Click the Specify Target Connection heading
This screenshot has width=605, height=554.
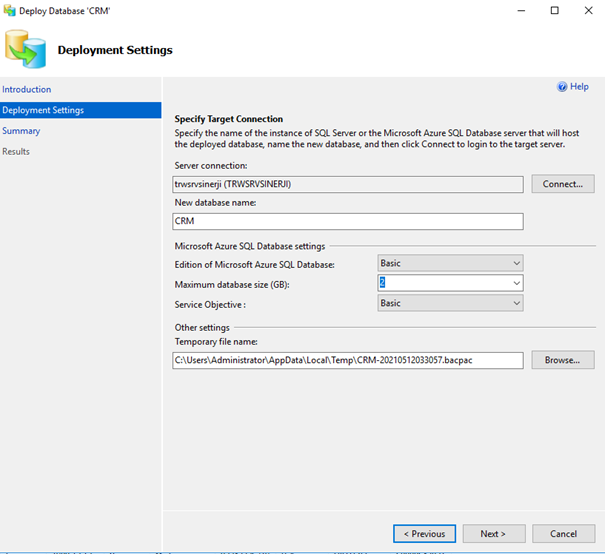228,119
